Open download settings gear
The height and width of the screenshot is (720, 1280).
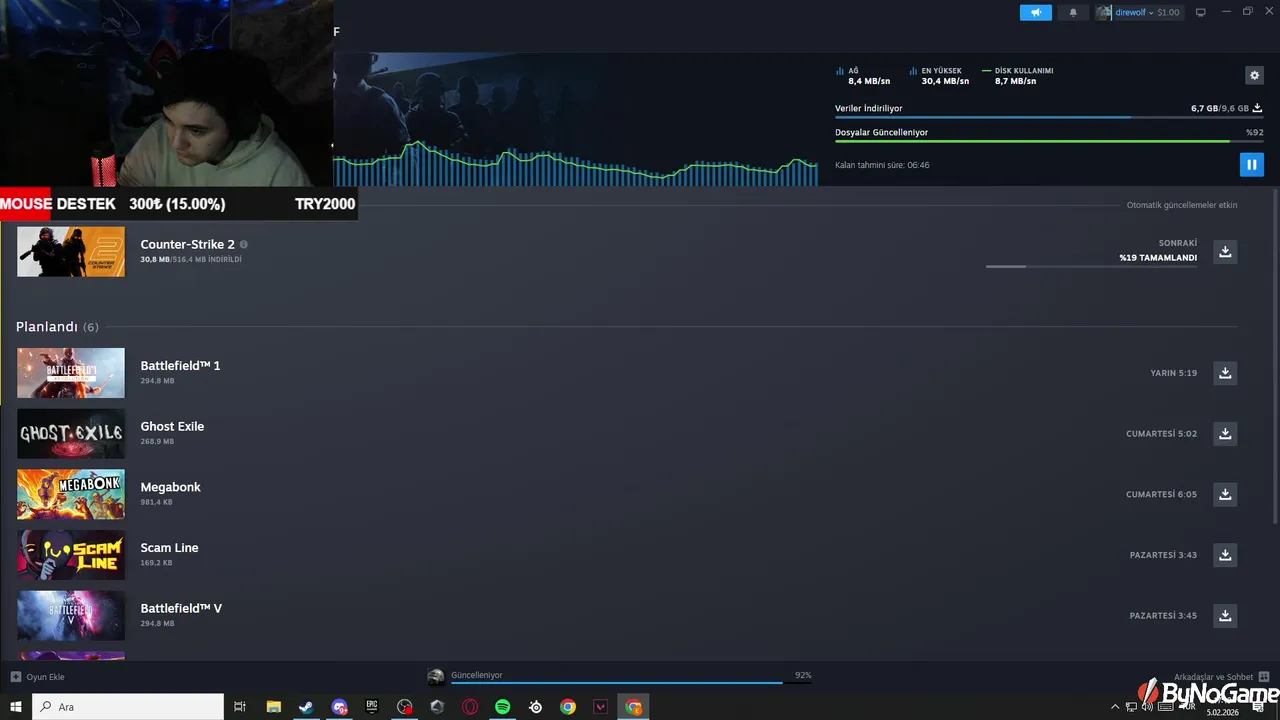click(x=1255, y=75)
